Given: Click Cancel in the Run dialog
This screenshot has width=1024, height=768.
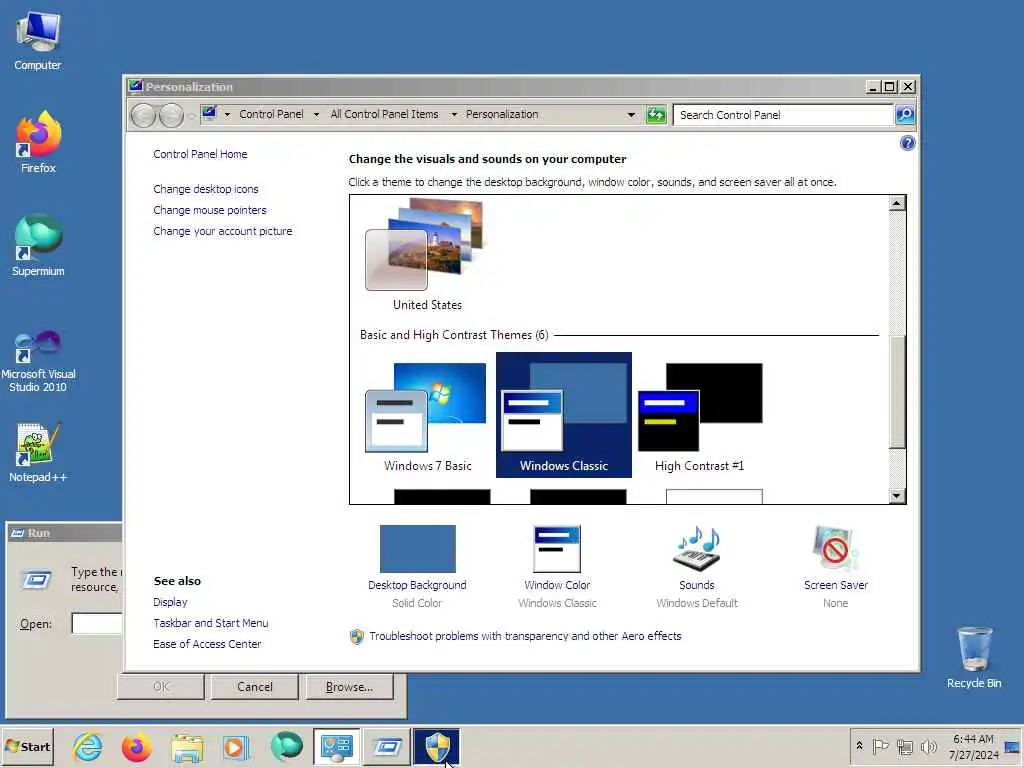Looking at the screenshot, I should pyautogui.click(x=255, y=687).
